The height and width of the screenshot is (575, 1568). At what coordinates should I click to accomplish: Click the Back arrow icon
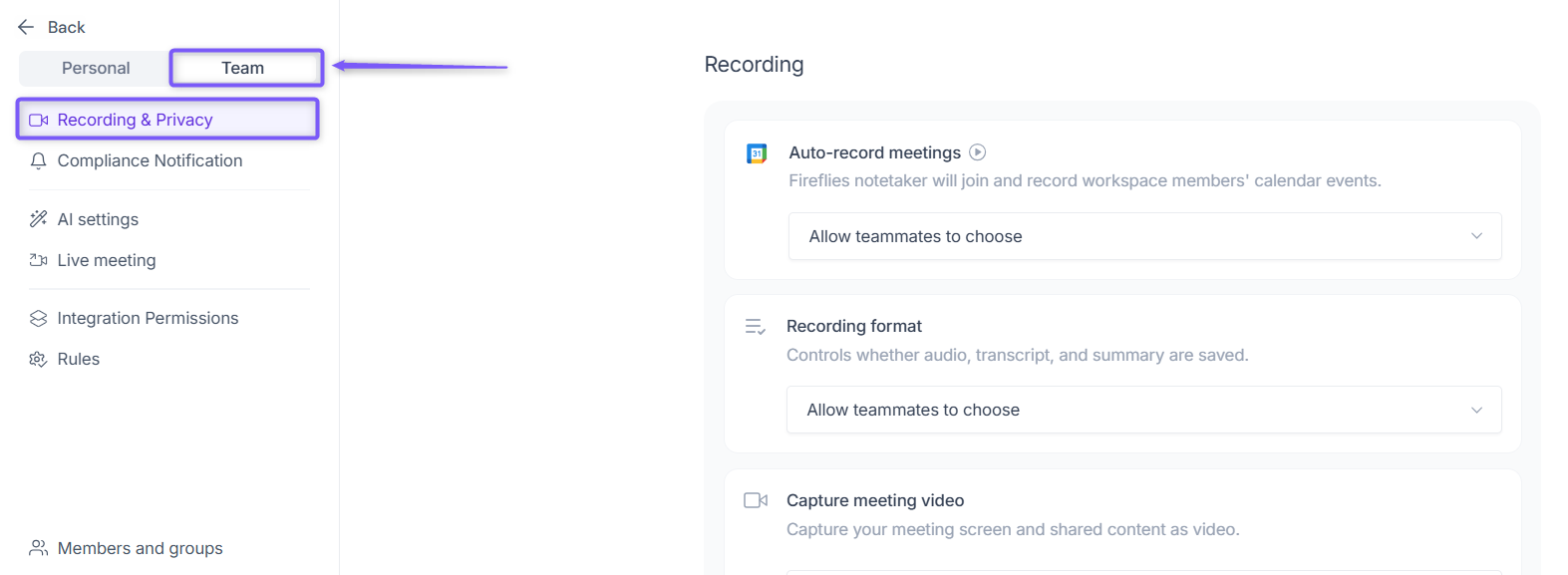pyautogui.click(x=26, y=27)
